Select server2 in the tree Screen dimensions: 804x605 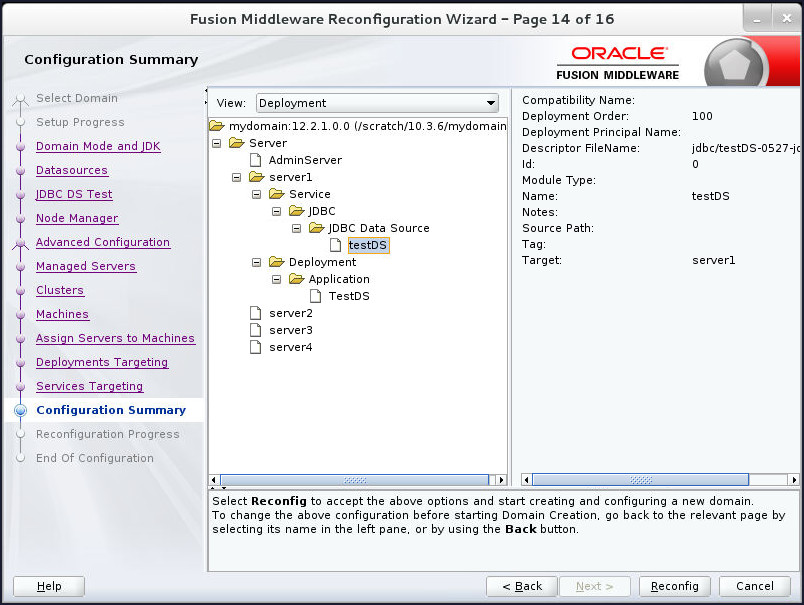tap(291, 313)
